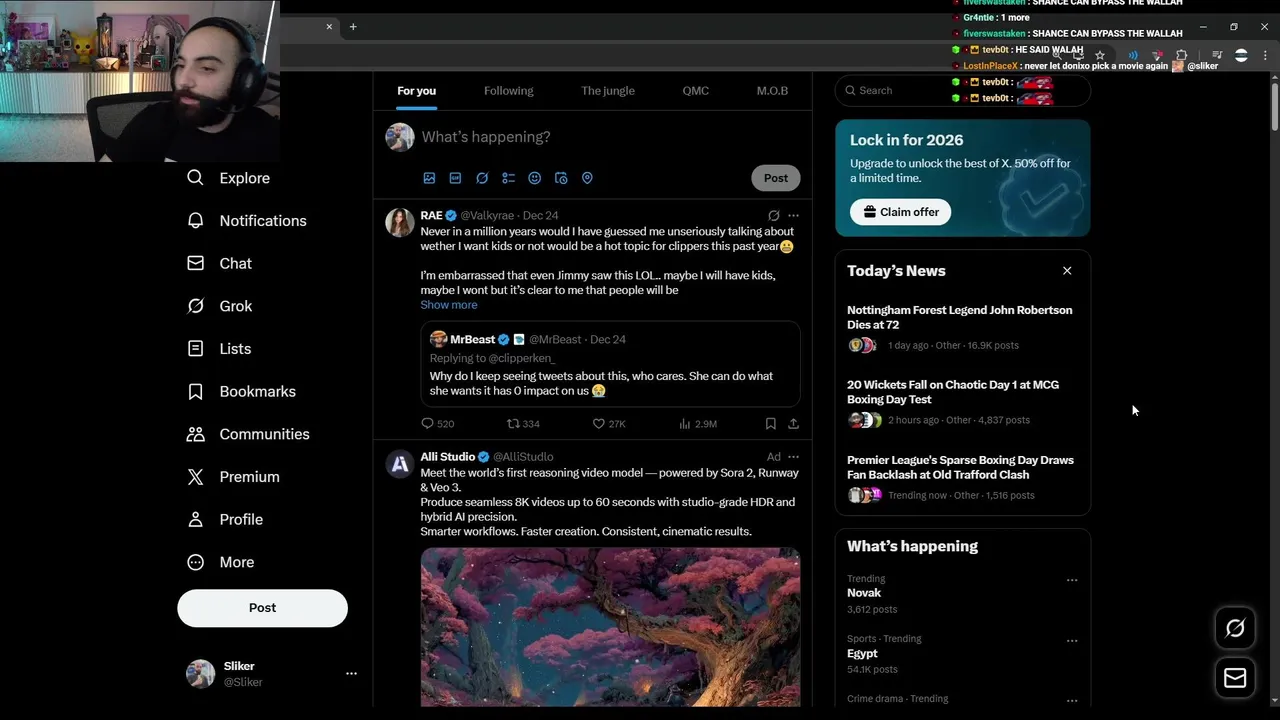Open the floating messages button
1280x720 pixels.
click(x=1236, y=678)
